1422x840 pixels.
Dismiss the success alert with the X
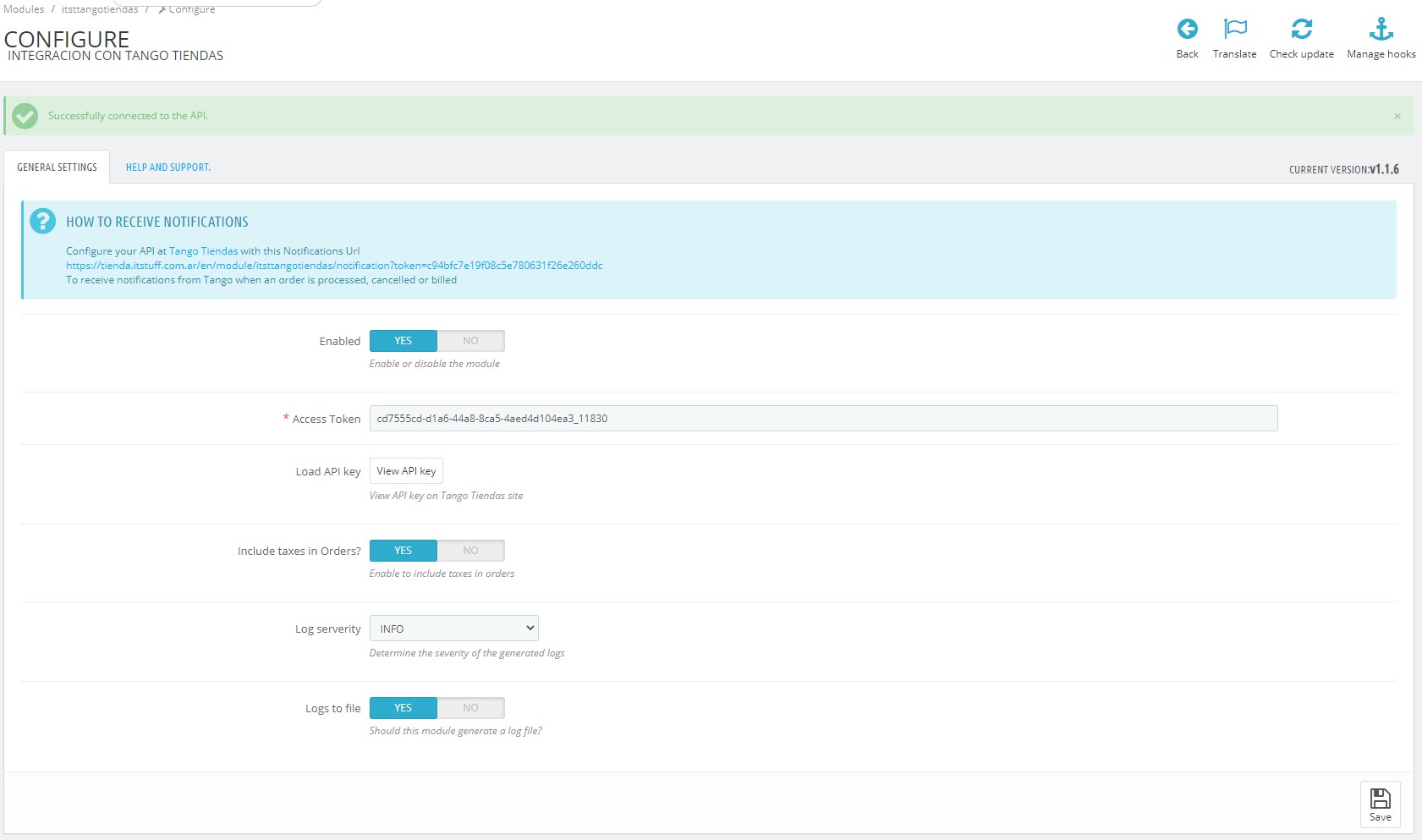pos(1397,117)
